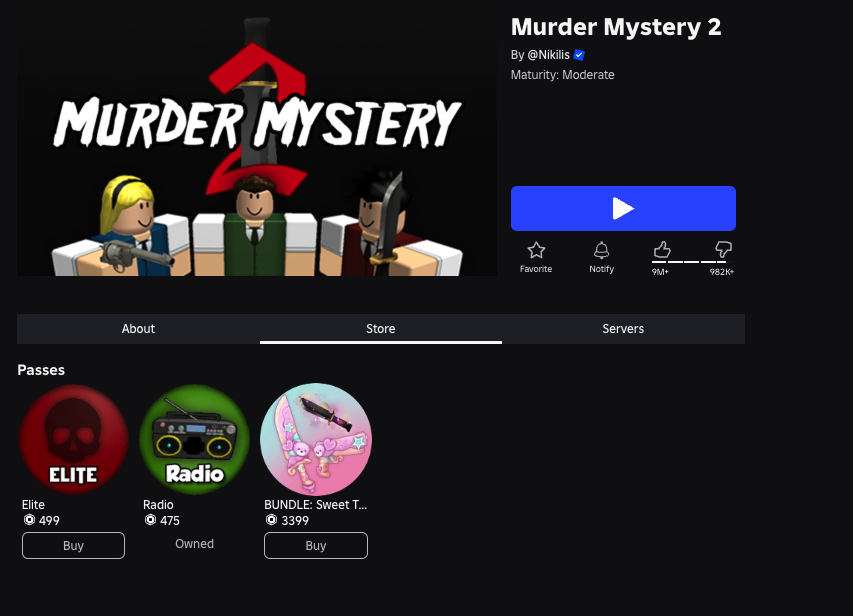
Task: Buy the BUNDLE: Sweet T... pass
Action: 316,545
